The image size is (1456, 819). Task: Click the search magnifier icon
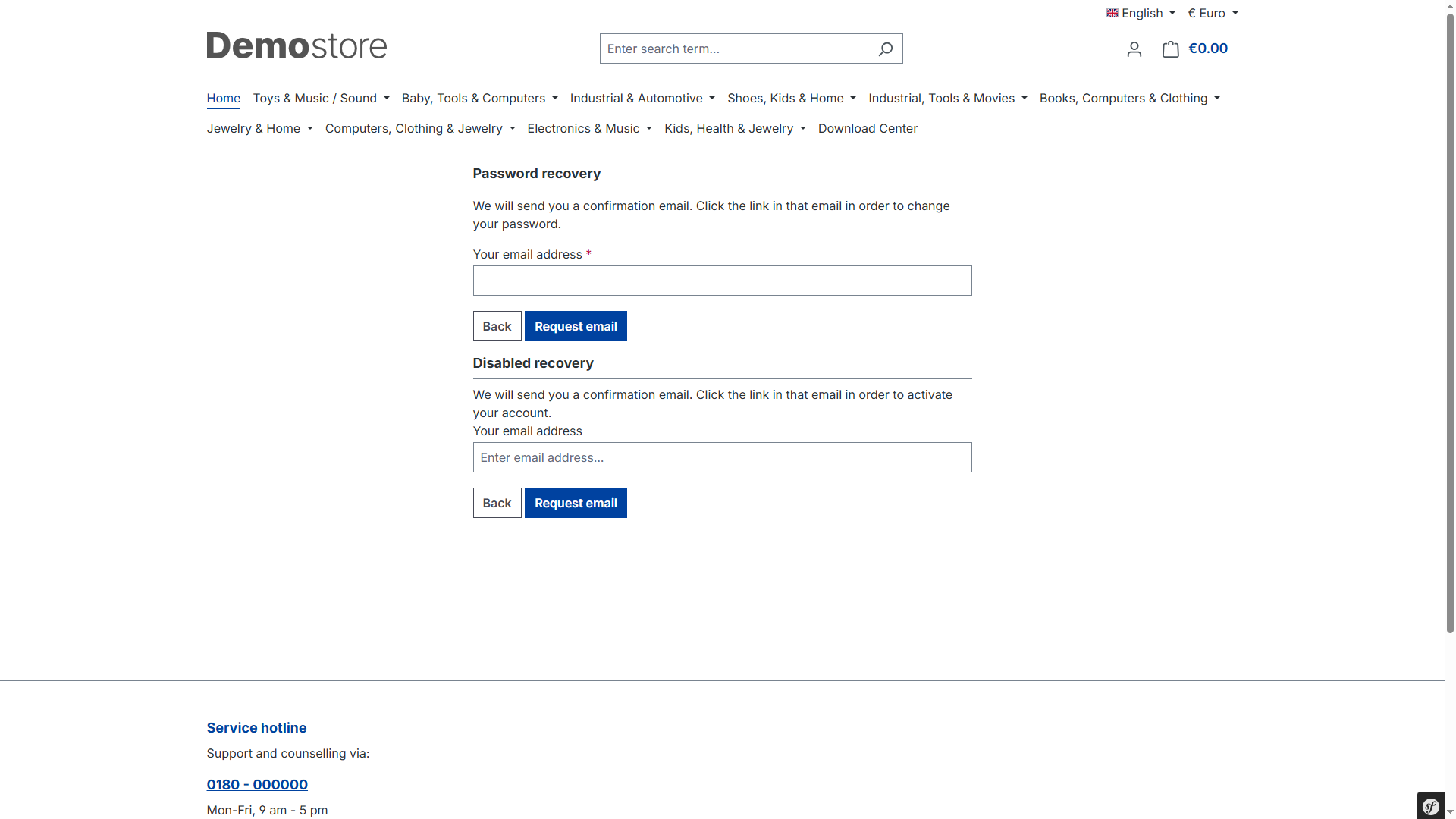coord(885,49)
